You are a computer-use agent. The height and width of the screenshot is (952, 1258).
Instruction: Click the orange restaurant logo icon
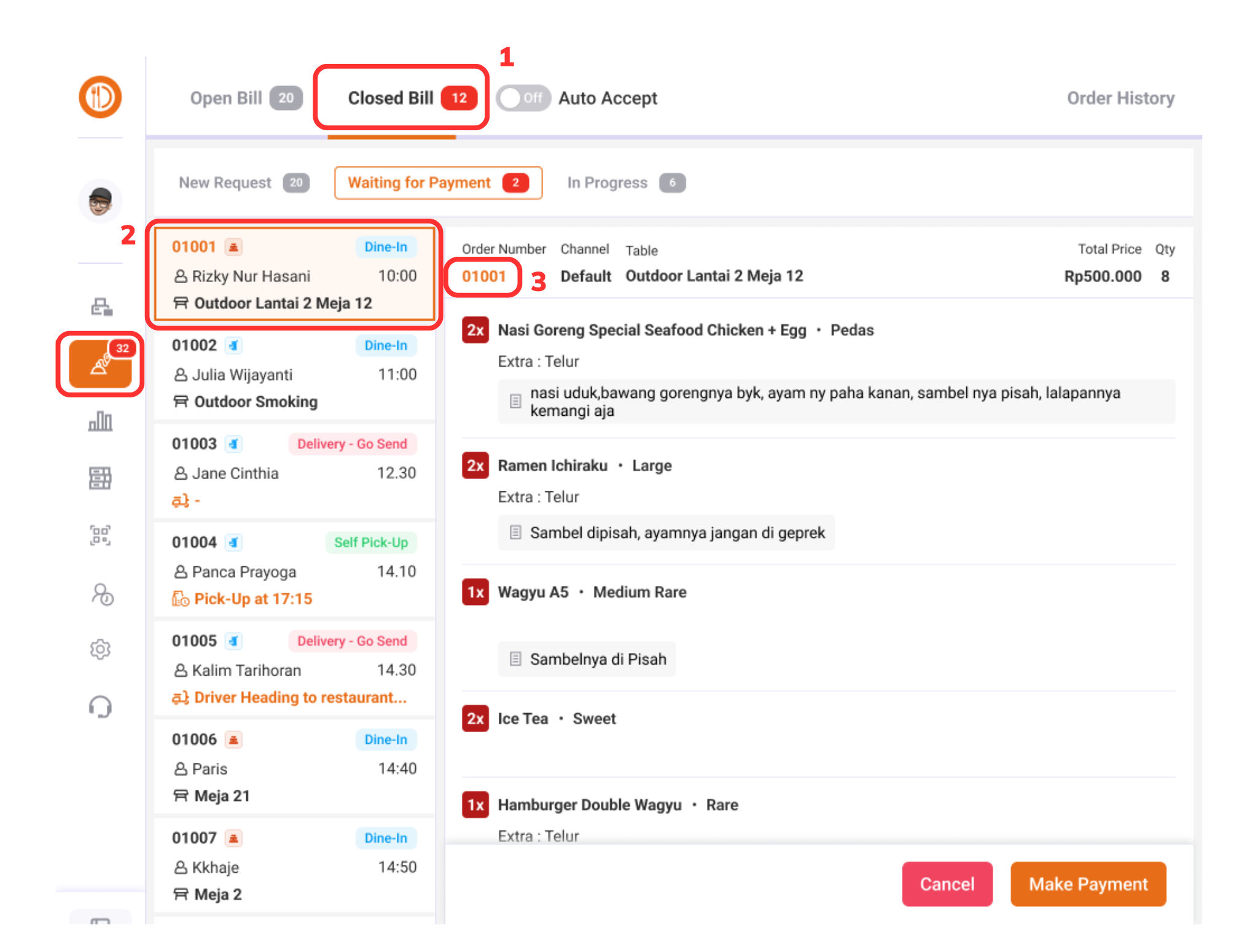(x=100, y=97)
